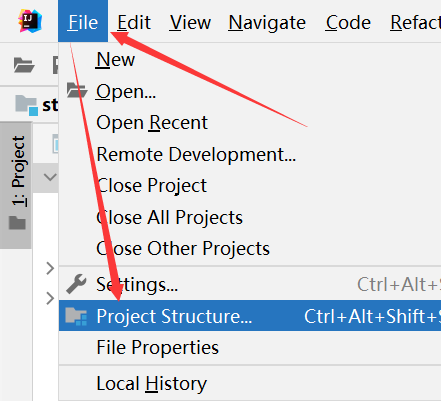Viewport: 441px width, 401px height.
Task: Click the Project Structure folder icon
Action: [x=76, y=316]
